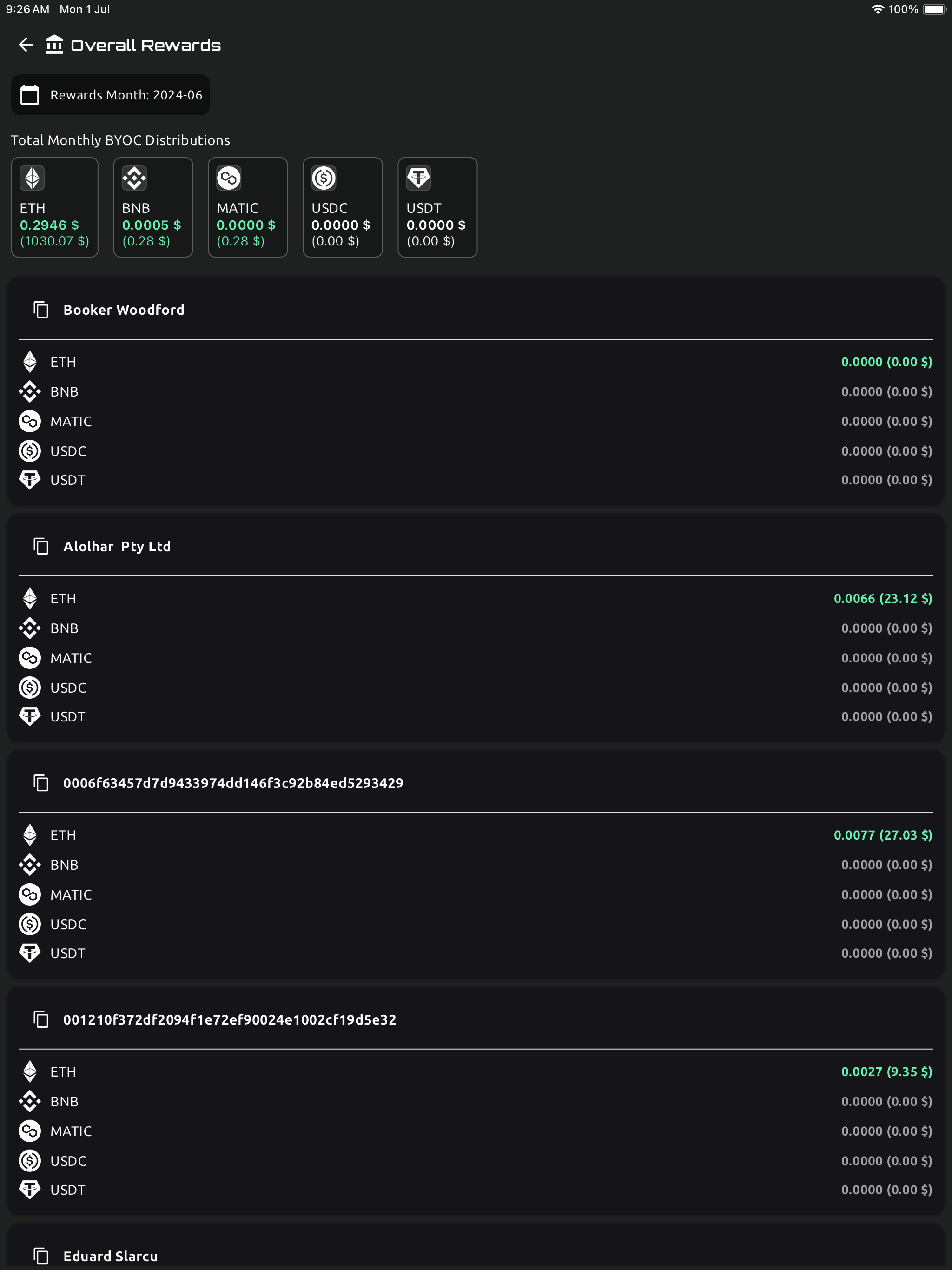Select the 0006f63457d7d9433974dd146f3c92b84ed5293429 address text

pos(233,783)
